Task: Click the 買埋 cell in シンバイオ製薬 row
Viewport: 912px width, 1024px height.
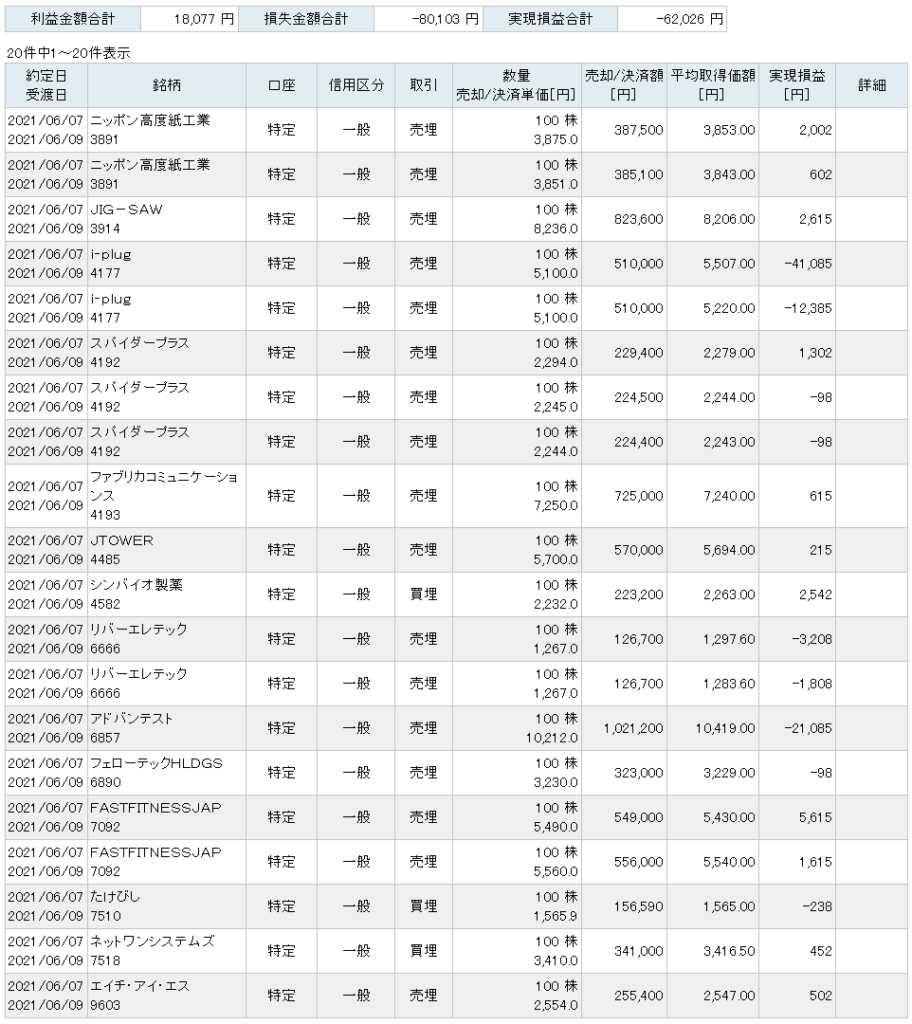Action: (x=423, y=595)
